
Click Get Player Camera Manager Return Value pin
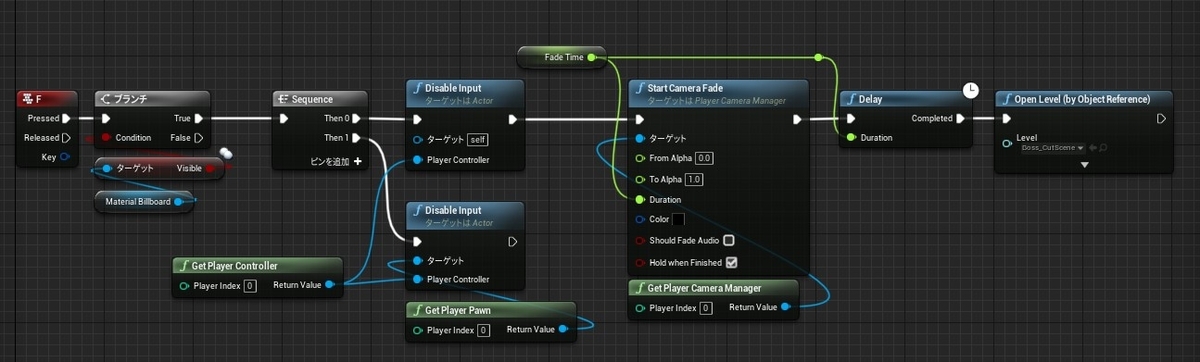coord(785,307)
